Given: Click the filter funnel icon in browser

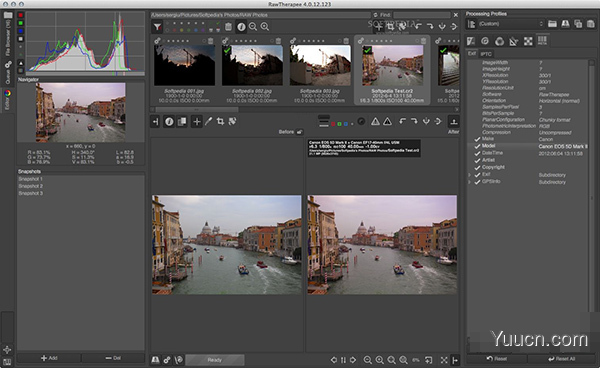Looking at the screenshot, I should [x=157, y=27].
